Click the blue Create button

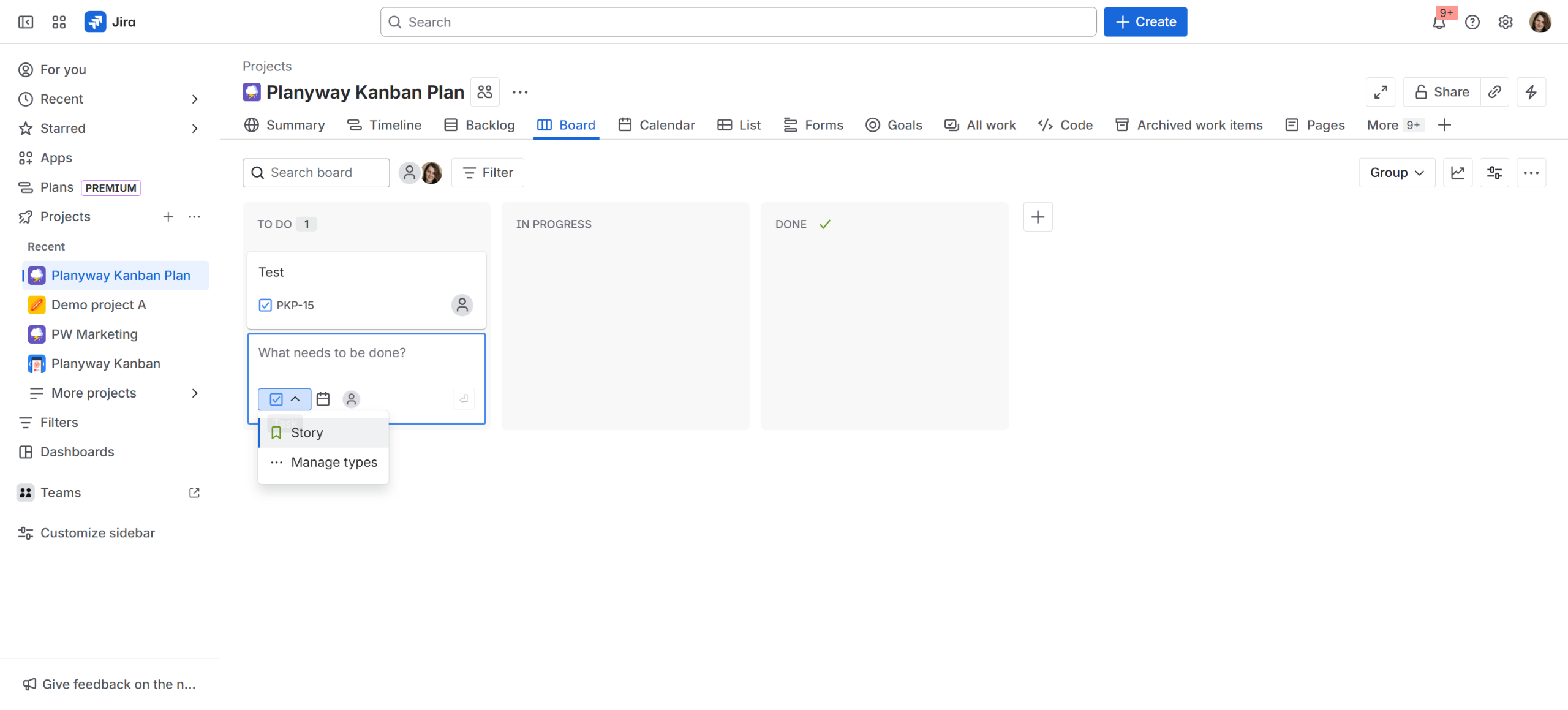(1145, 22)
